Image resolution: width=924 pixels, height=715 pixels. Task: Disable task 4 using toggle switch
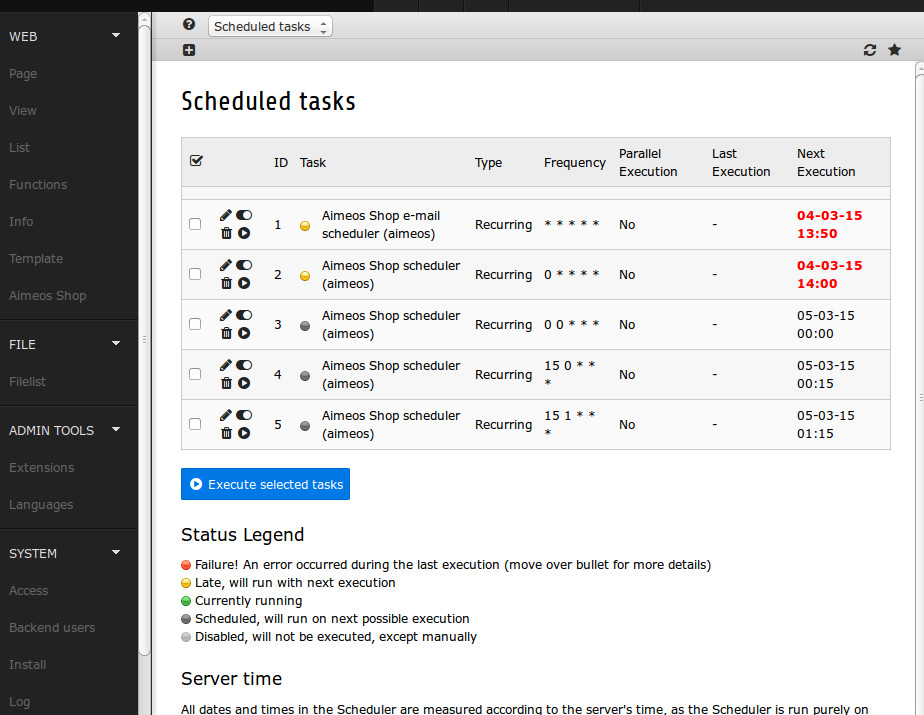tap(244, 365)
